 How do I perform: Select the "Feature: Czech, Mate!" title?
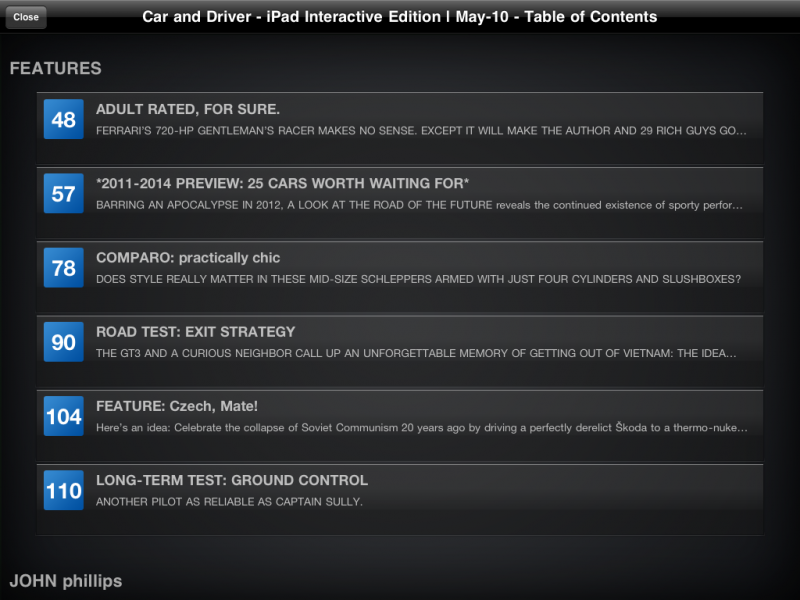[177, 406]
